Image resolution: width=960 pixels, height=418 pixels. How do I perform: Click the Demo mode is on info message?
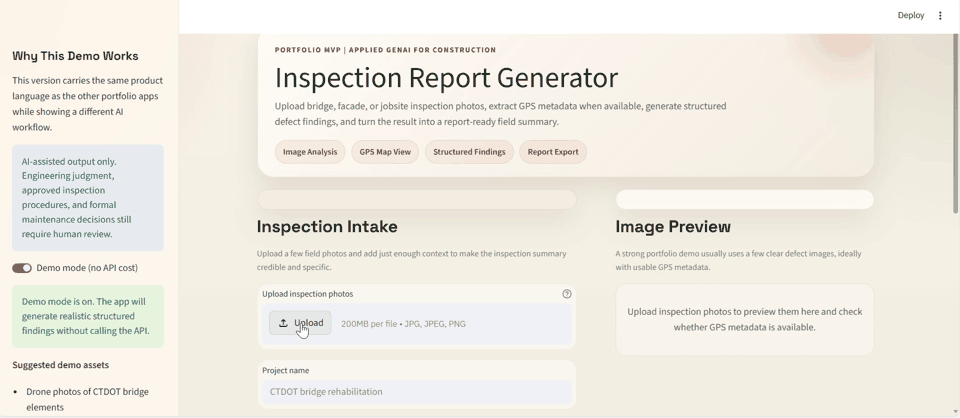click(x=88, y=316)
